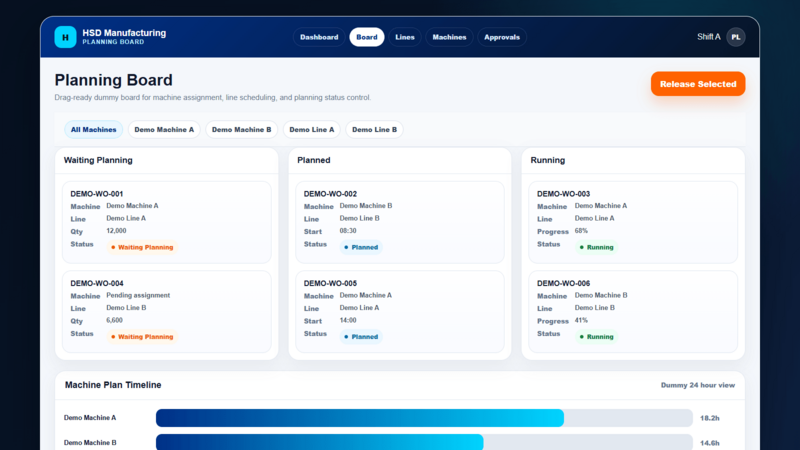Open the PL user avatar
800x450 pixels.
tap(736, 37)
